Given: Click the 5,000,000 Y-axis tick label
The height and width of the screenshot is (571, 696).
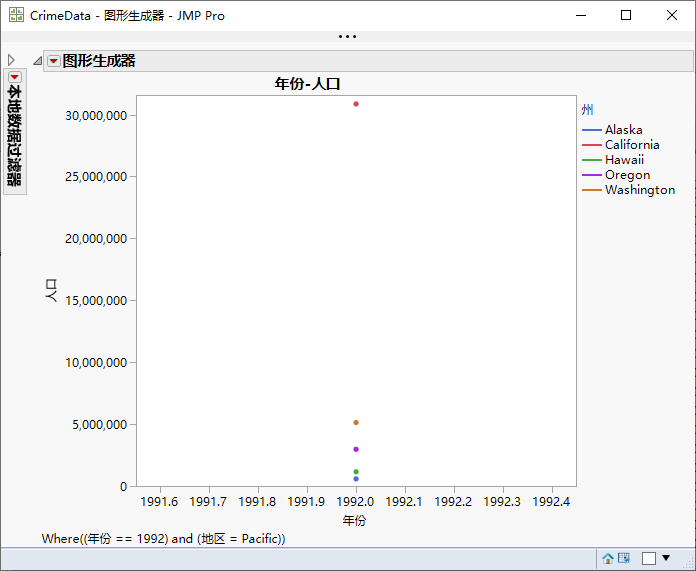Looking at the screenshot, I should click(100, 424).
